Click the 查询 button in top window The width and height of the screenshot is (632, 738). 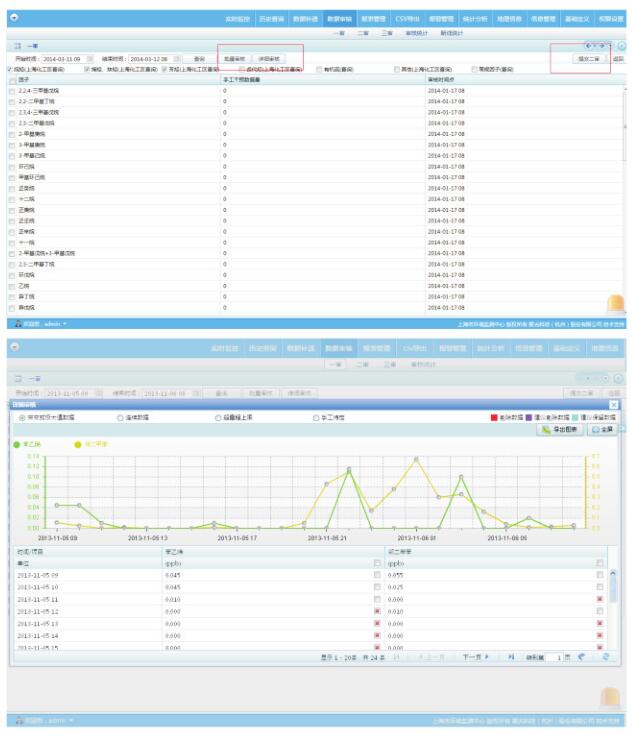200,59
